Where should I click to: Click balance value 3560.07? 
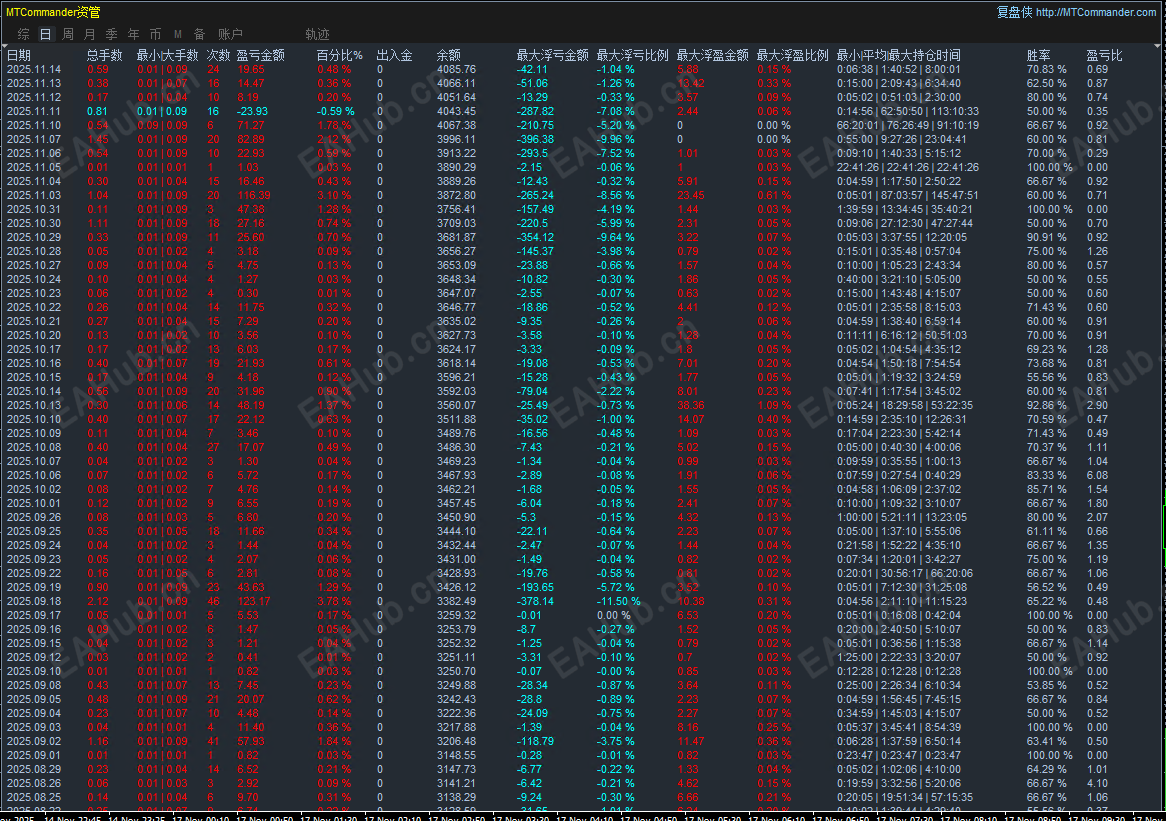tap(456, 405)
